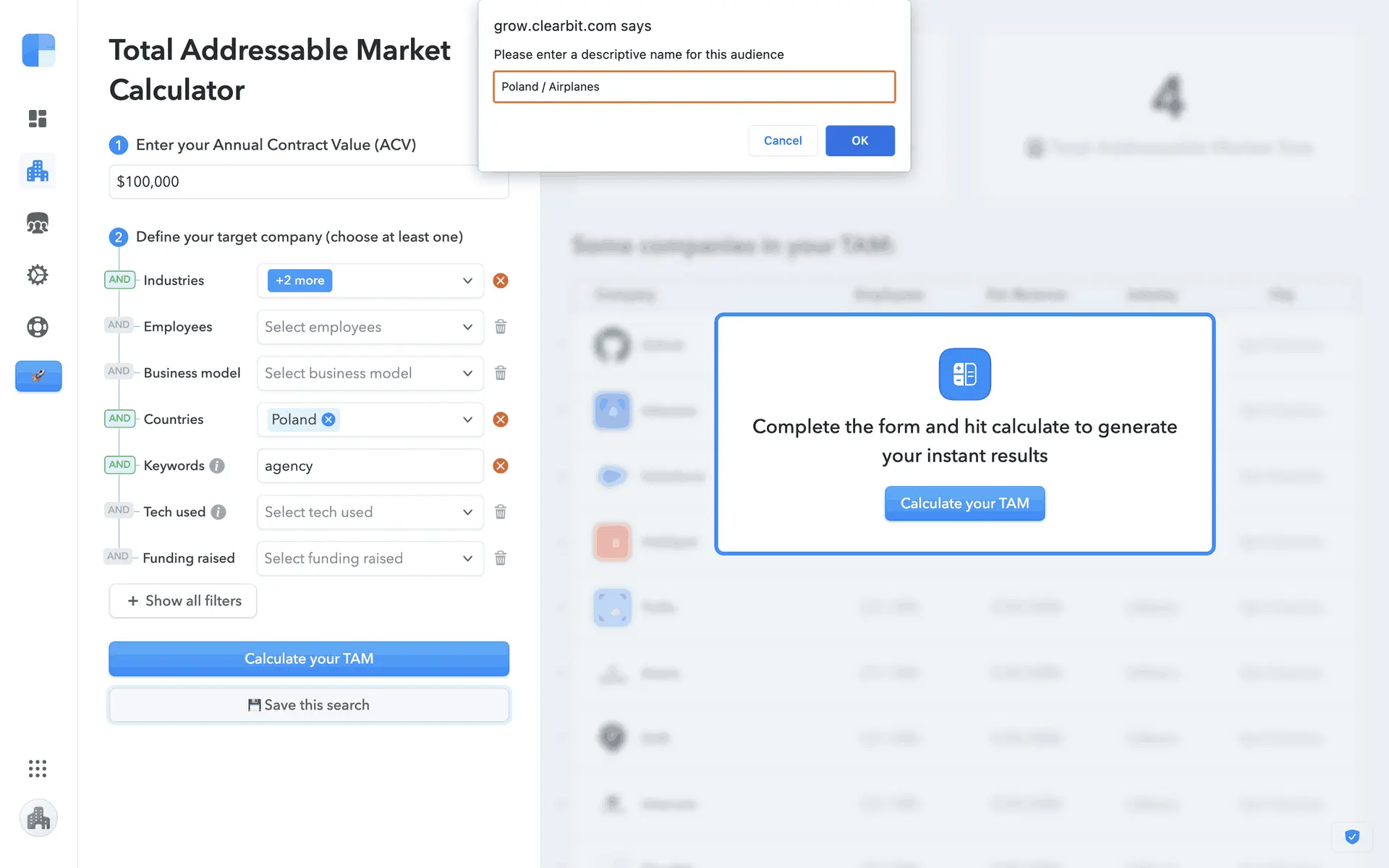Open the support lifebuoy icon

38,327
